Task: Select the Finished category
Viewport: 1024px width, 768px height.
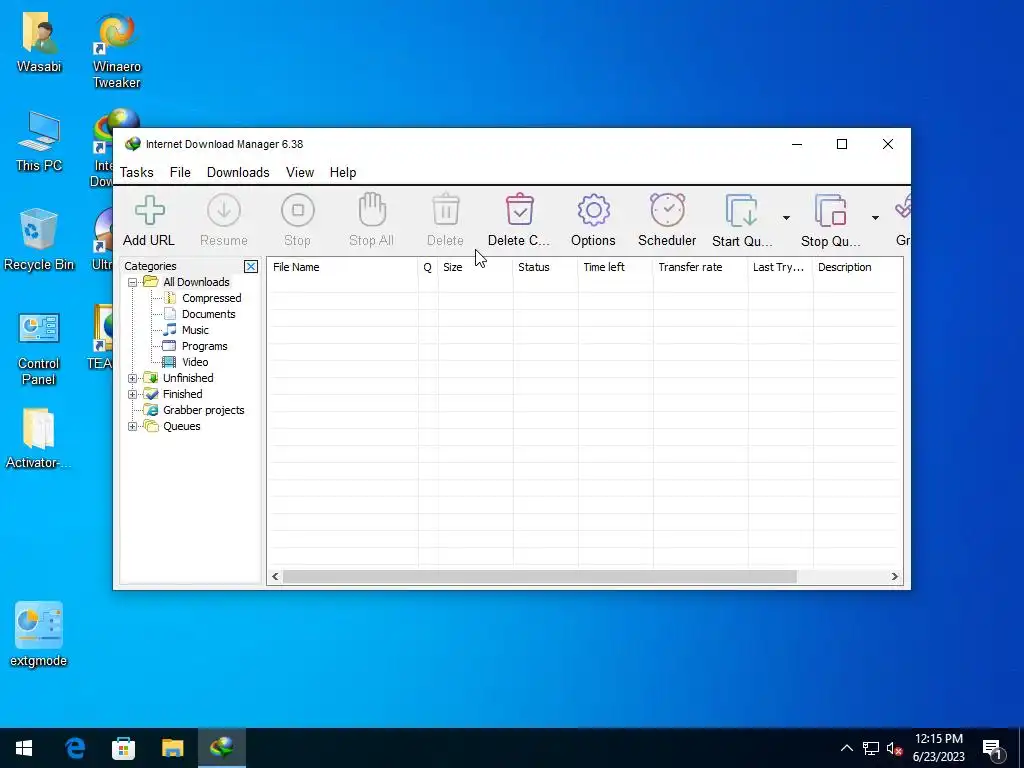Action: point(182,394)
